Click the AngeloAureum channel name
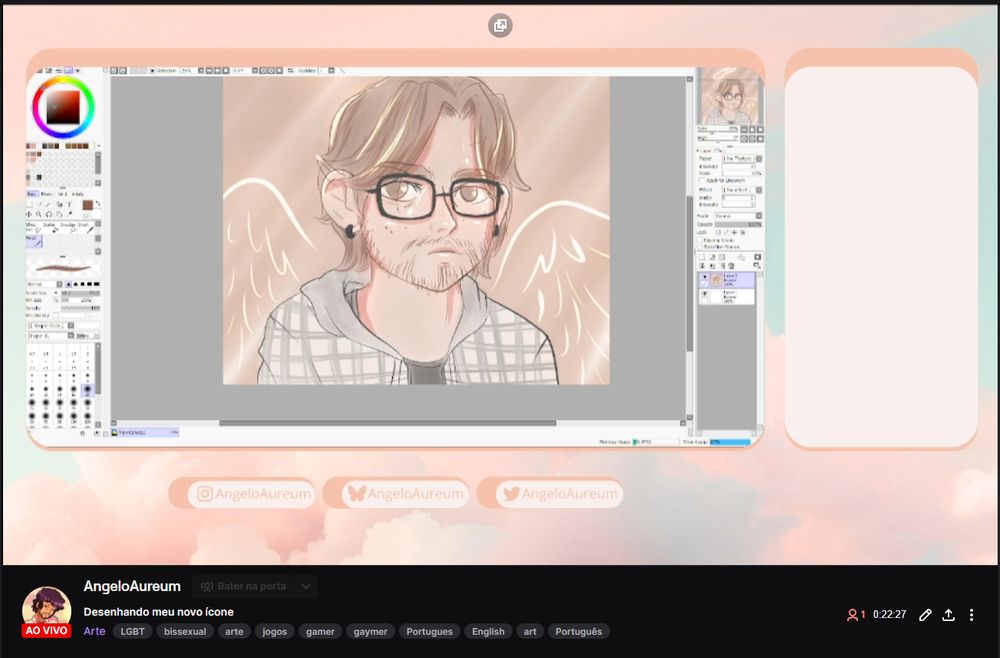Viewport: 1000px width, 658px height. coord(132,586)
